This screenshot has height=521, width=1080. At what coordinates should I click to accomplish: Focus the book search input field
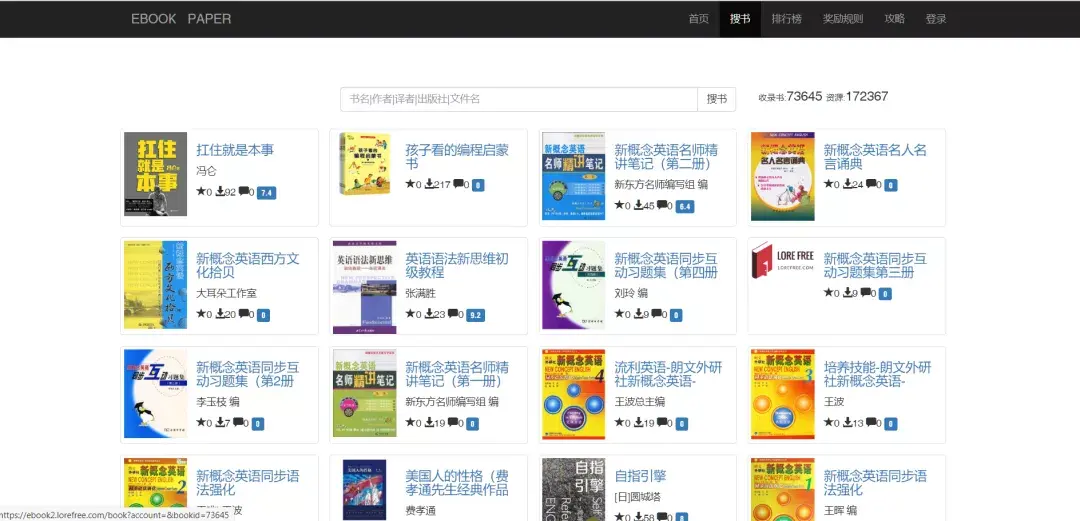click(518, 99)
